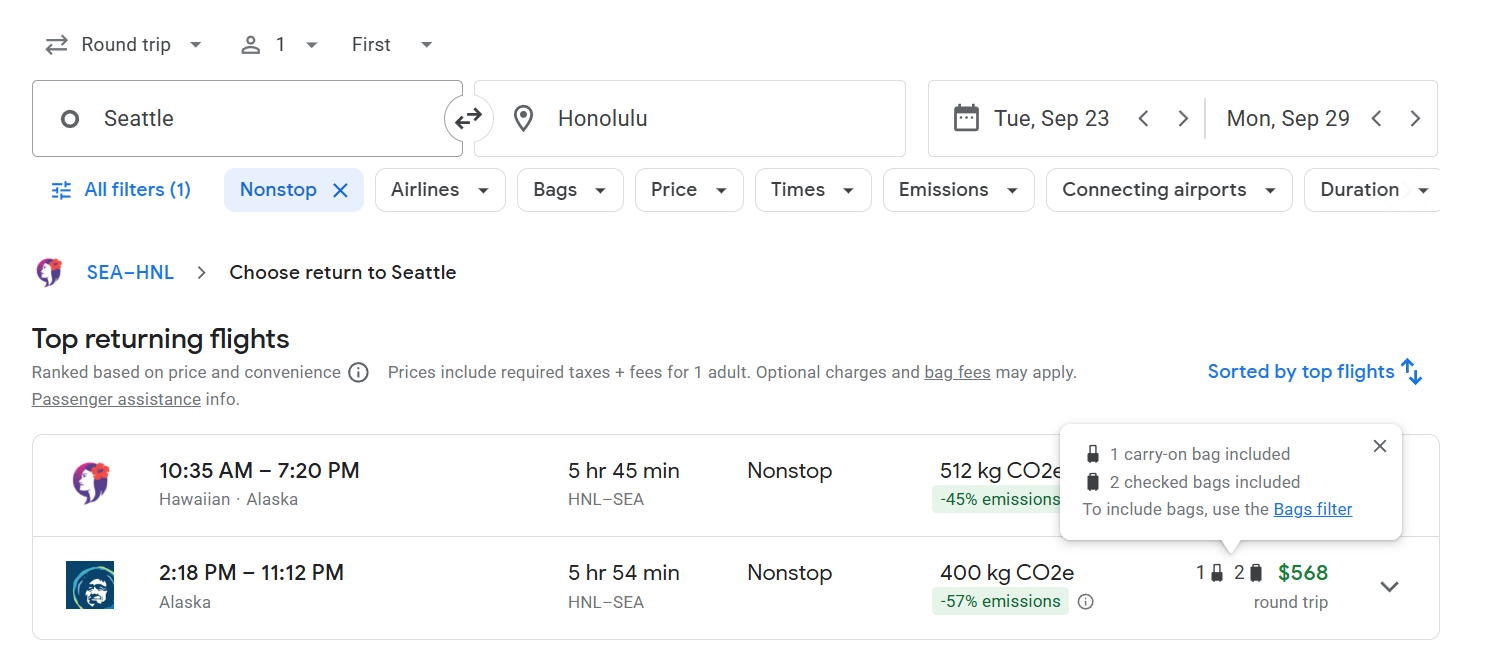Image resolution: width=1488 pixels, height=663 pixels.
Task: Change sort order via Sorted by top flights
Action: point(1314,372)
